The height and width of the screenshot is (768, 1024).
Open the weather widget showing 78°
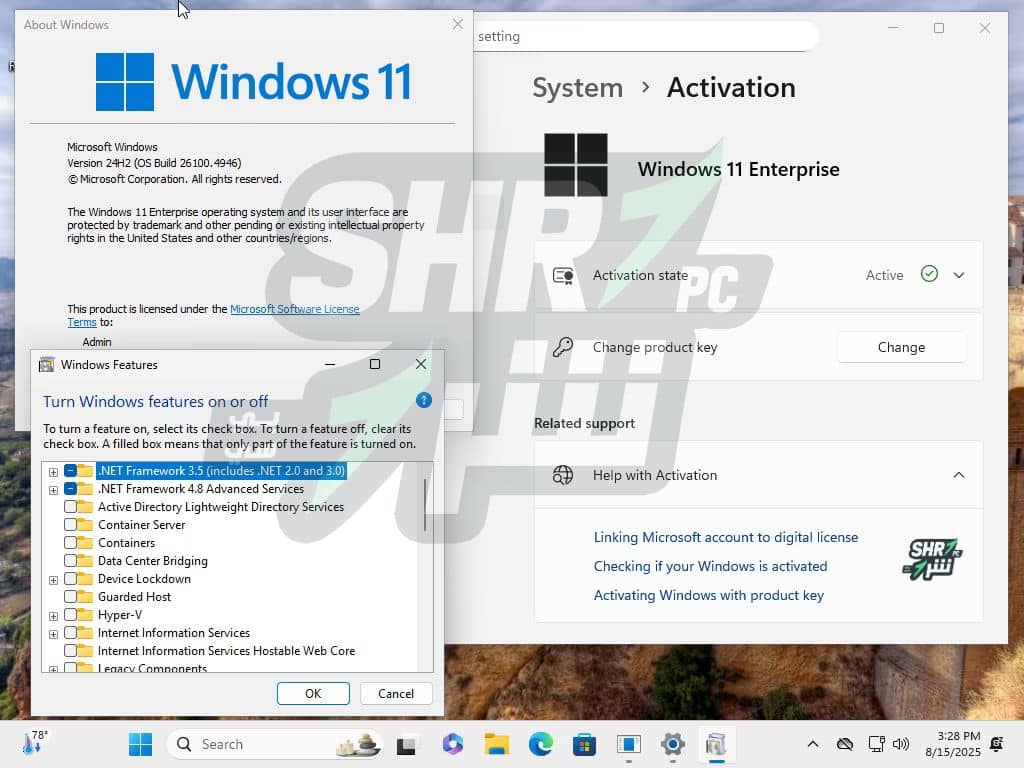pos(34,743)
